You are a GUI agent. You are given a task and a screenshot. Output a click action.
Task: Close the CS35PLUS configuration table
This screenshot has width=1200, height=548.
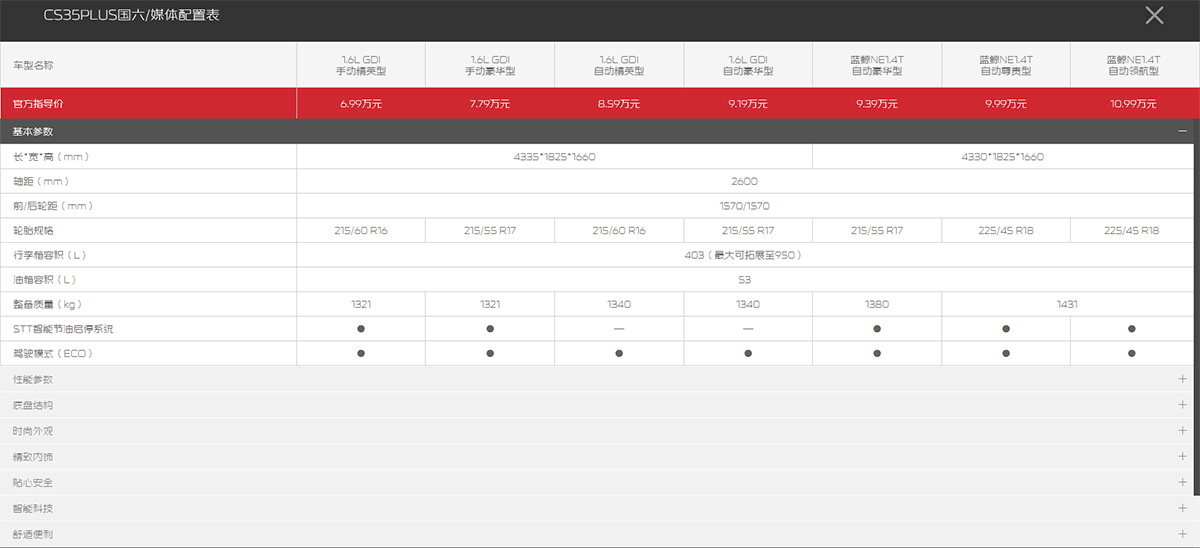tap(1154, 14)
